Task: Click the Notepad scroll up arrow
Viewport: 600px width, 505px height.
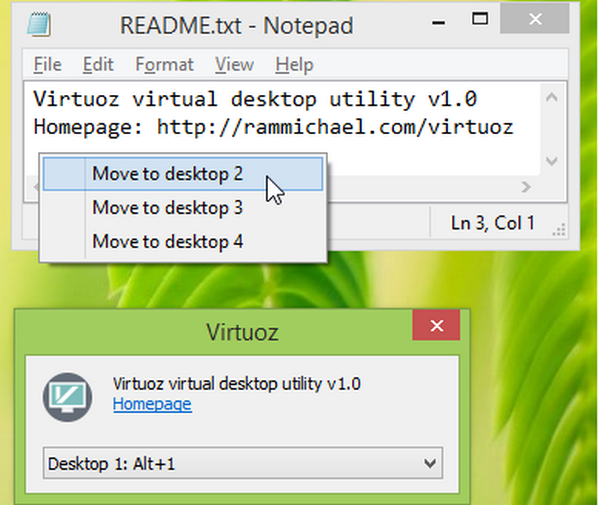Action: (551, 97)
